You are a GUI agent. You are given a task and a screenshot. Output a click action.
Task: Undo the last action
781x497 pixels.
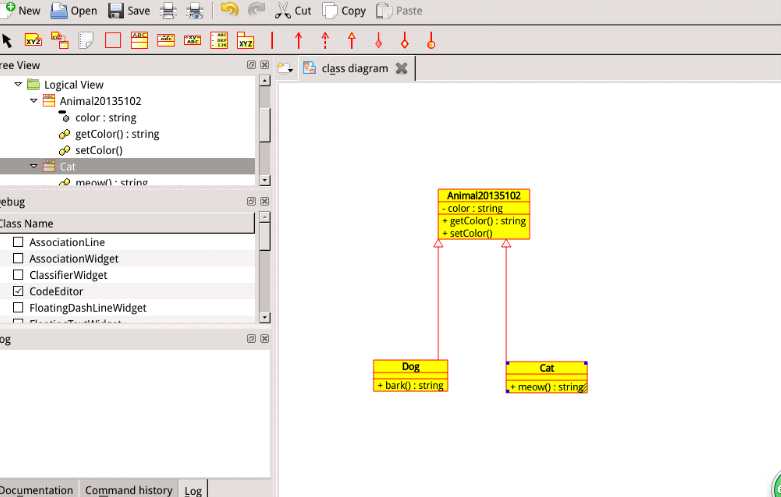click(x=229, y=10)
